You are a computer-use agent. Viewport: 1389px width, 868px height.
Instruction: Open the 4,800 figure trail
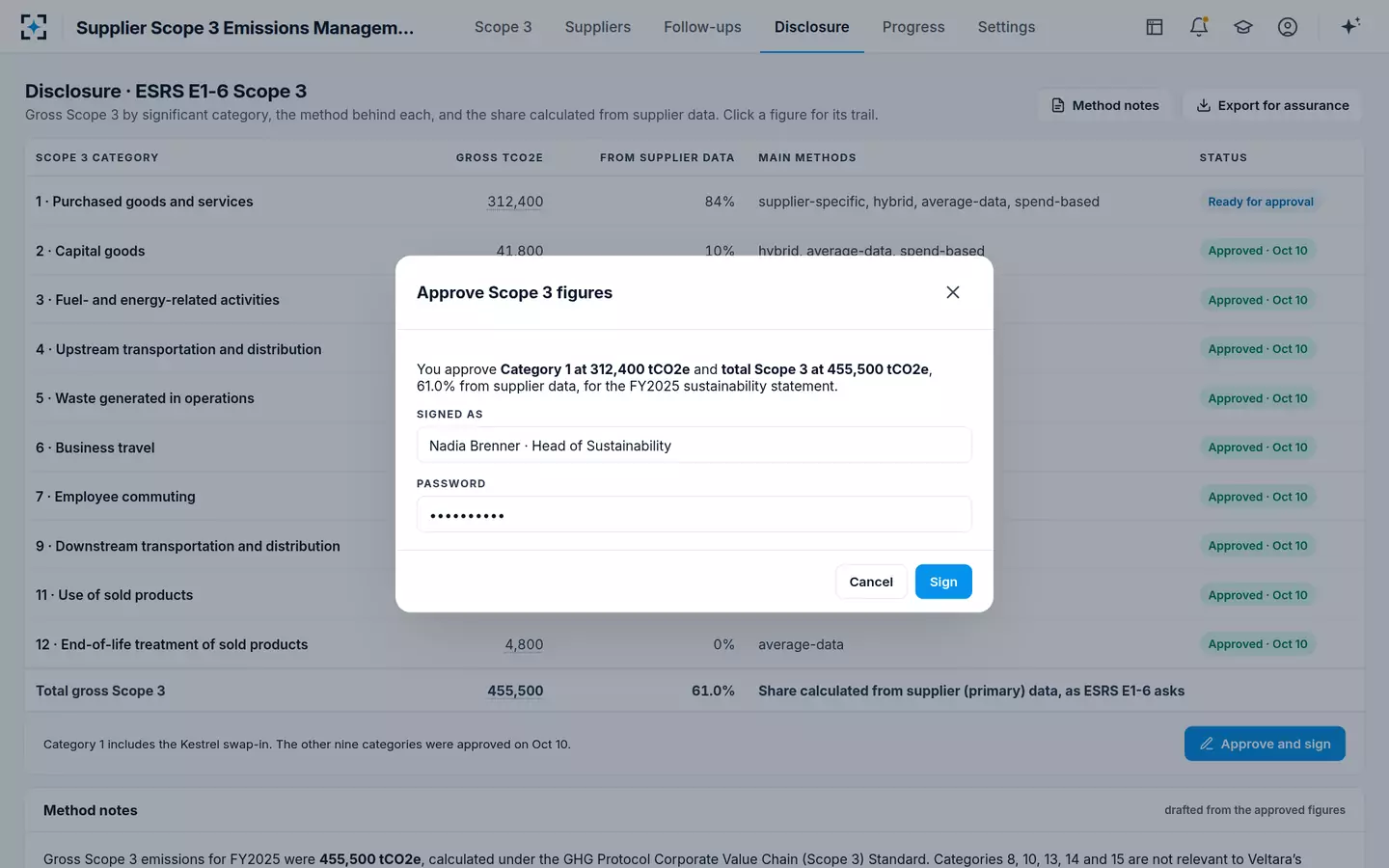pyautogui.click(x=524, y=644)
